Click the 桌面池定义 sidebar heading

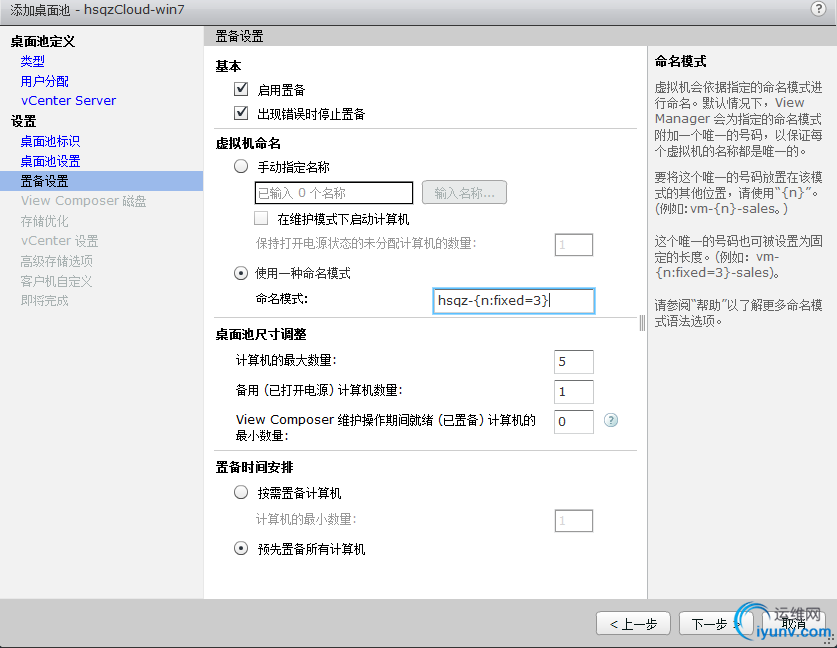click(x=43, y=42)
